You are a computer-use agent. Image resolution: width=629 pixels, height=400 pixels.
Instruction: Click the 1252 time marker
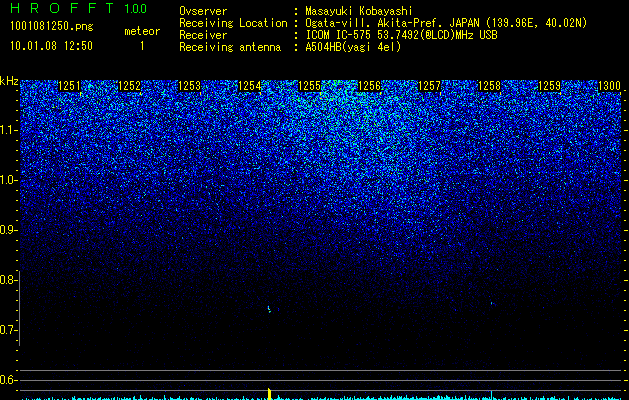129,86
